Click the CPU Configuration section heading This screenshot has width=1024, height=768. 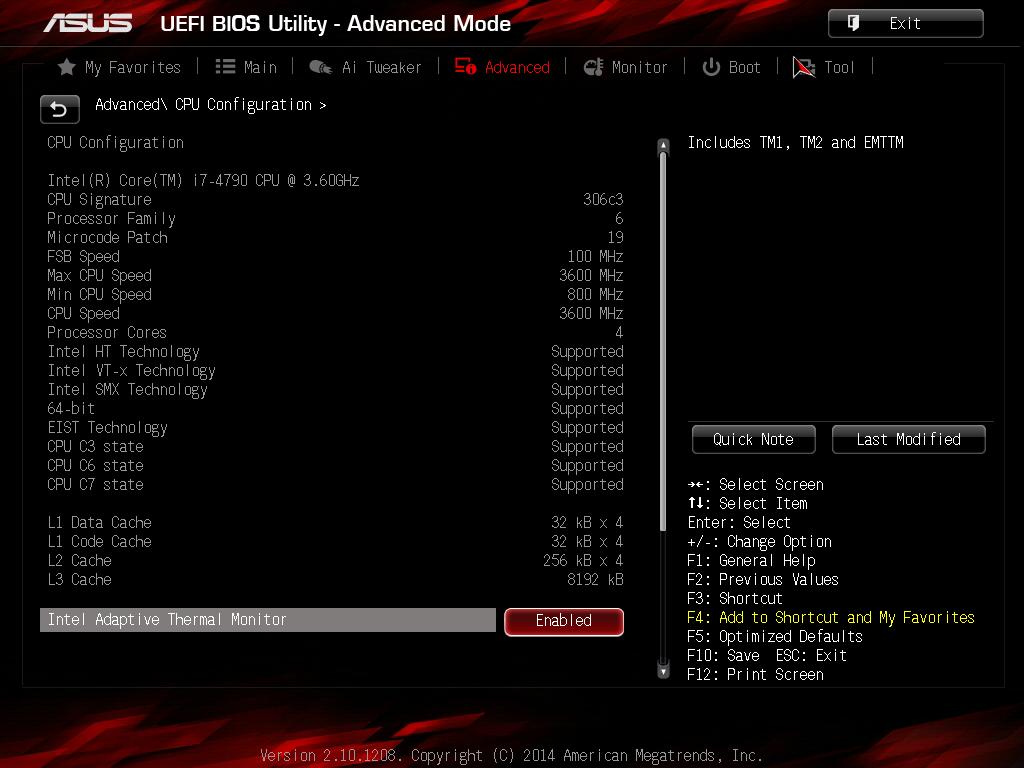click(x=115, y=142)
